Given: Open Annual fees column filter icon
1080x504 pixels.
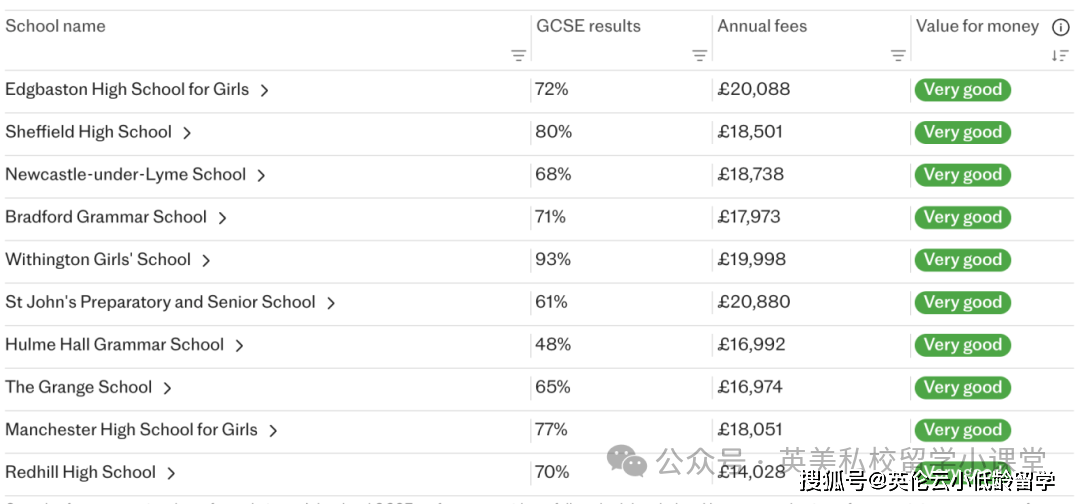Looking at the screenshot, I should [898, 56].
